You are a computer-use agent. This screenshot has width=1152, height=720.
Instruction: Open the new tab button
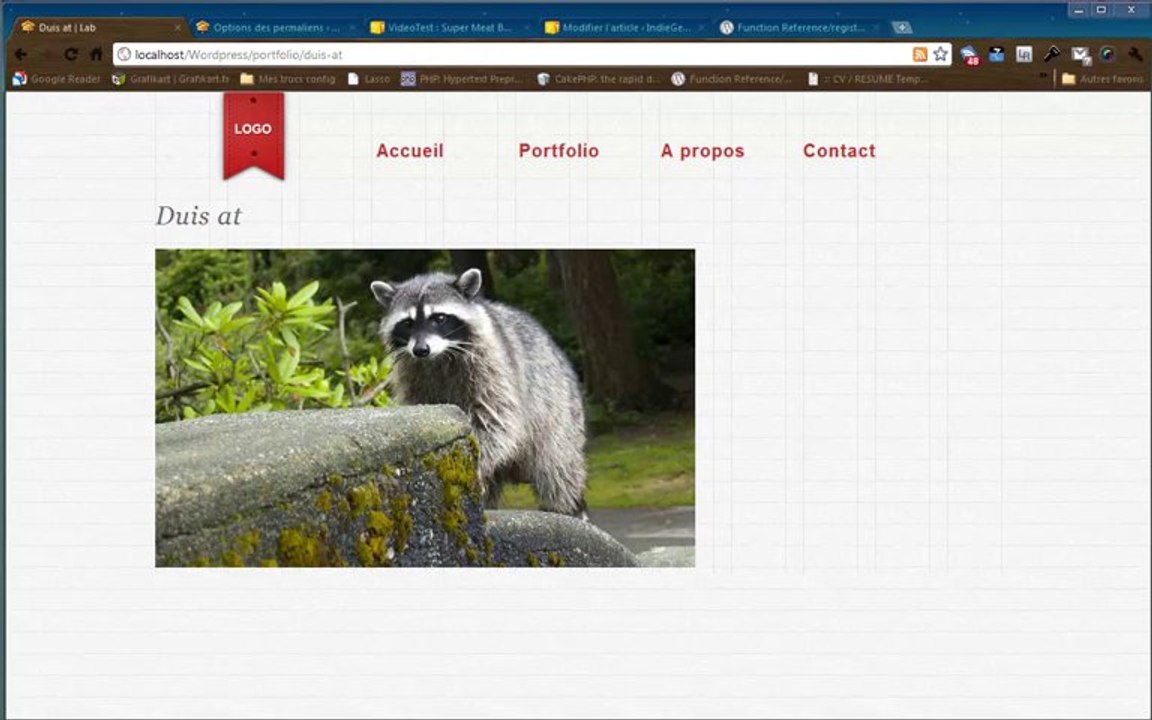pos(901,28)
